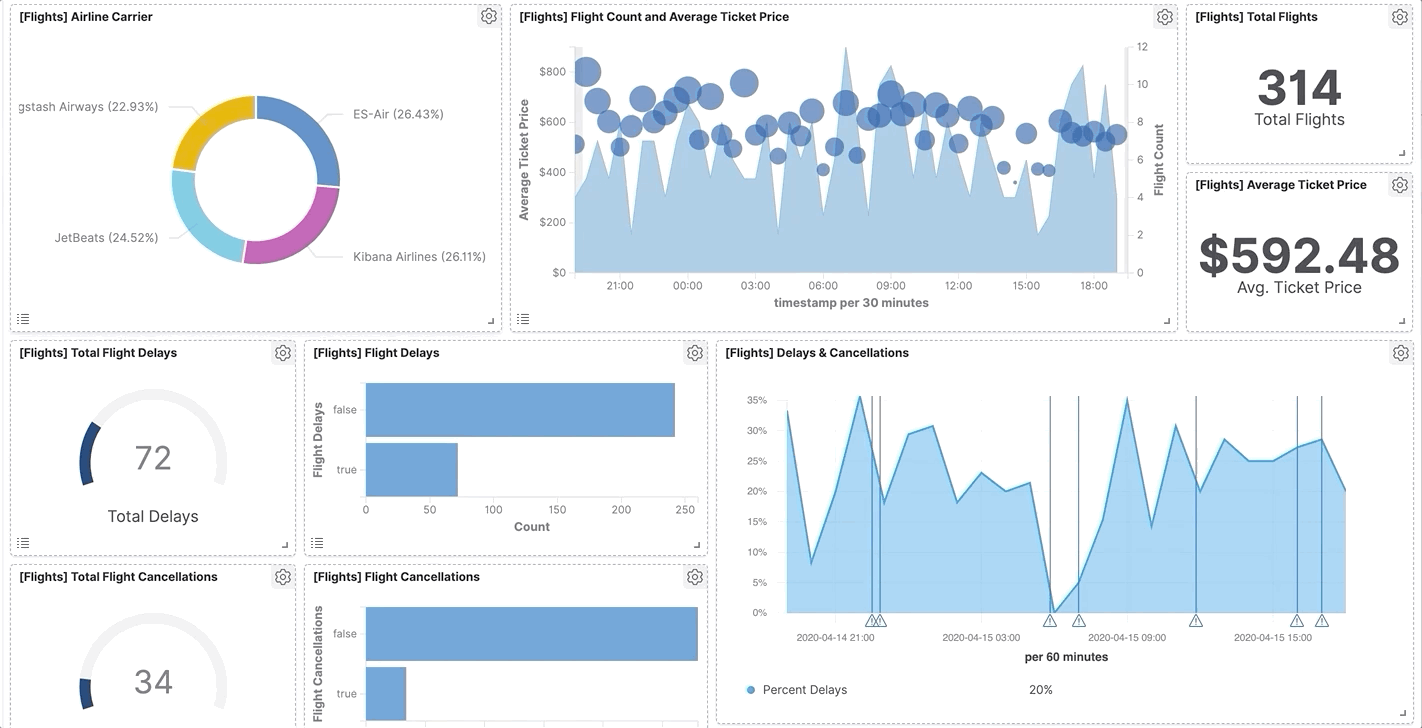The height and width of the screenshot is (728, 1422).
Task: Click the 'false' bar in Flight Cancellations chart
Action: point(532,634)
